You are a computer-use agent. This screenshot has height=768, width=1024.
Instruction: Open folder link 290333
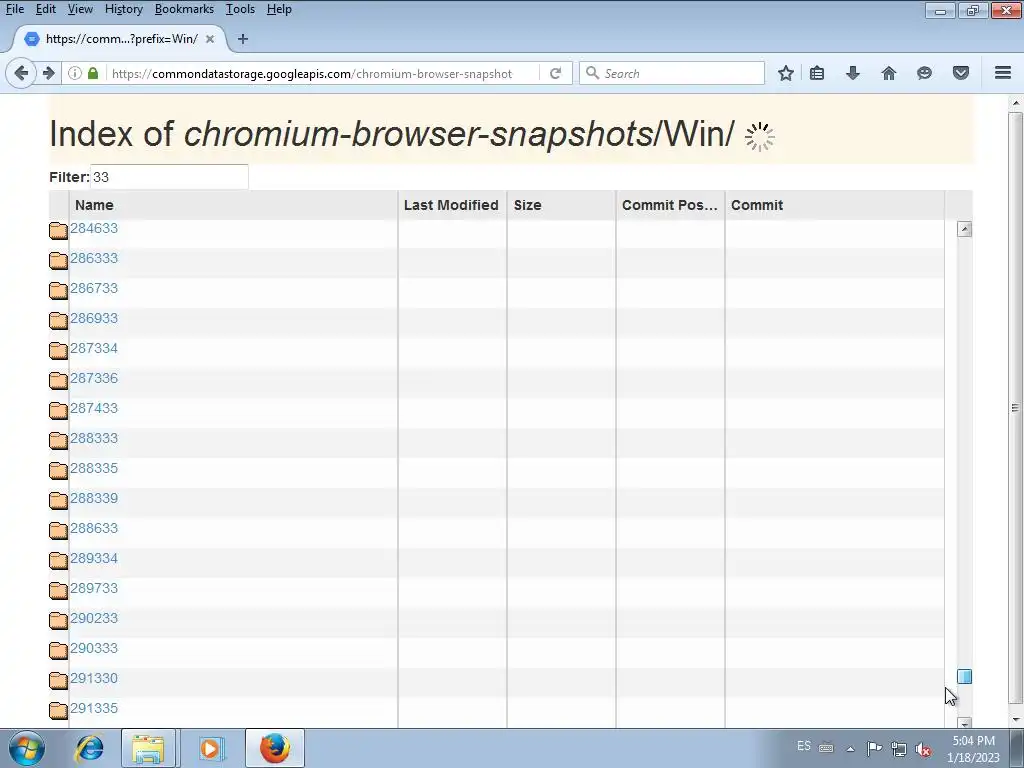tap(94, 648)
